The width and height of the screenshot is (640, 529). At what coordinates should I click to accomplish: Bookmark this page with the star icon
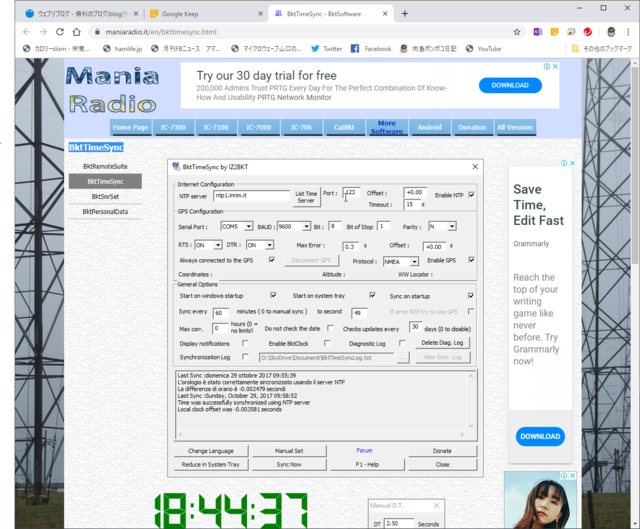(517, 32)
